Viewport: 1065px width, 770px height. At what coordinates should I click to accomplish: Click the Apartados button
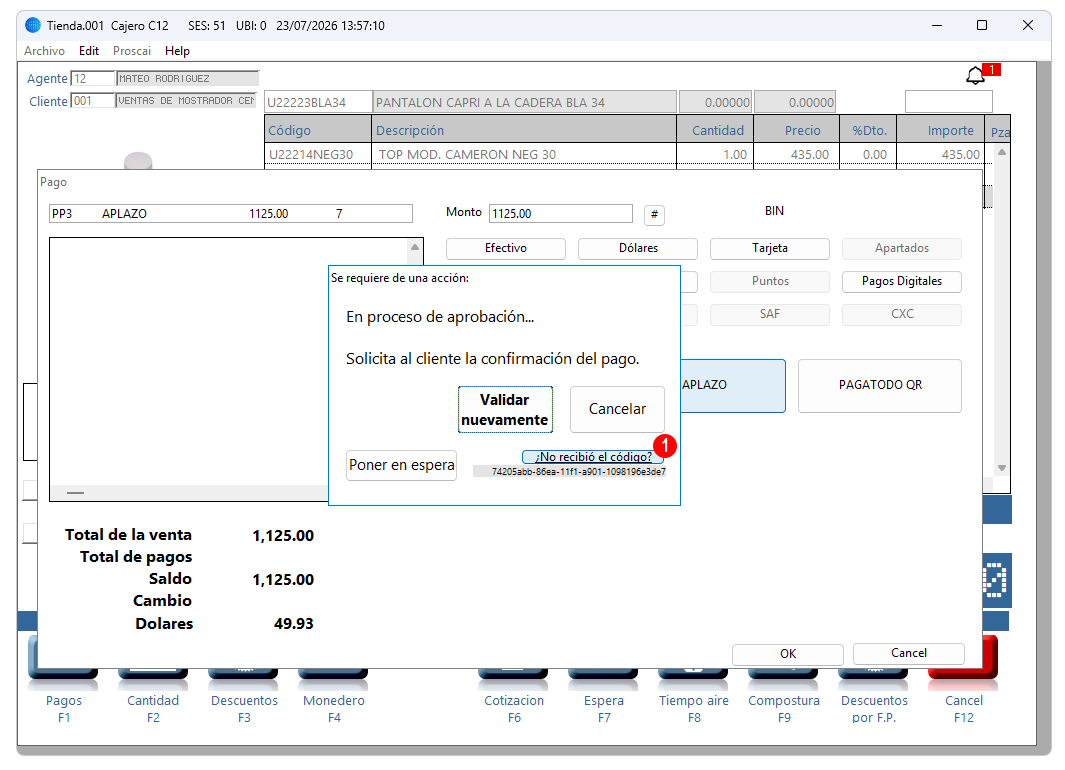tap(901, 249)
